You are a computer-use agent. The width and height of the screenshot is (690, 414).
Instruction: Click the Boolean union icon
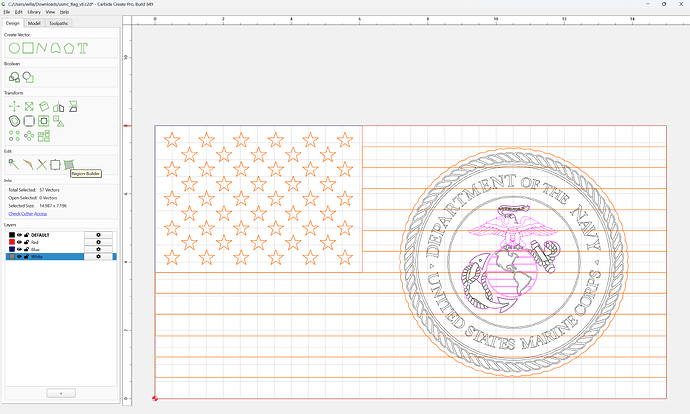coord(14,77)
